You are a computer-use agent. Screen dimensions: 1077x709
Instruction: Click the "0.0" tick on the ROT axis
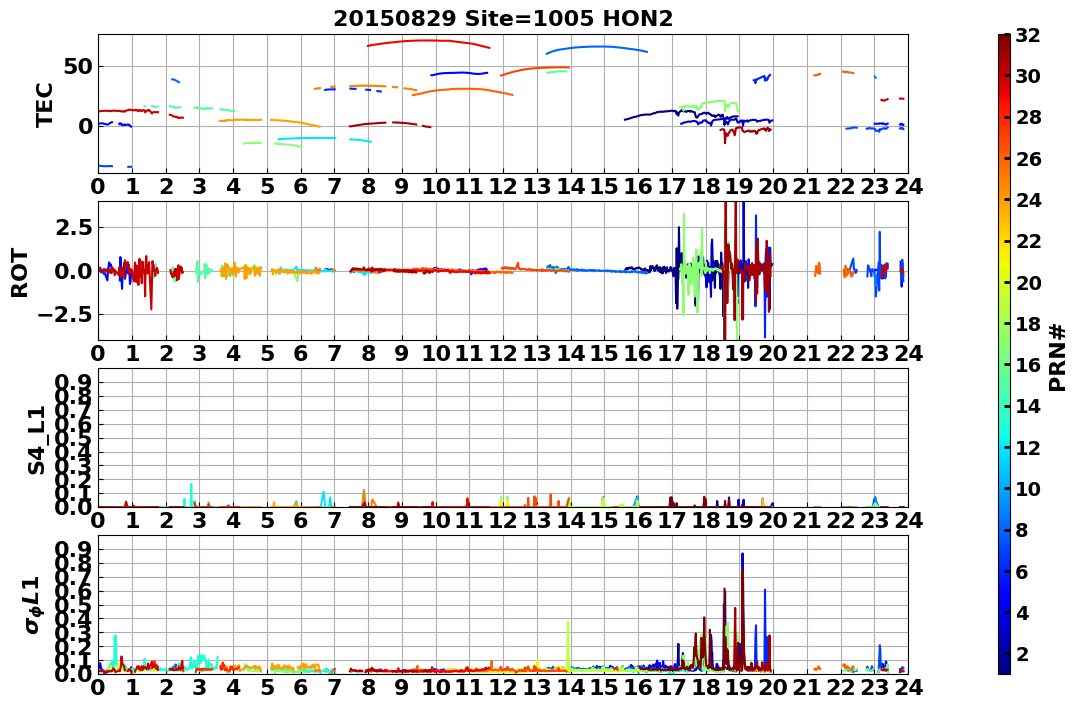71,271
